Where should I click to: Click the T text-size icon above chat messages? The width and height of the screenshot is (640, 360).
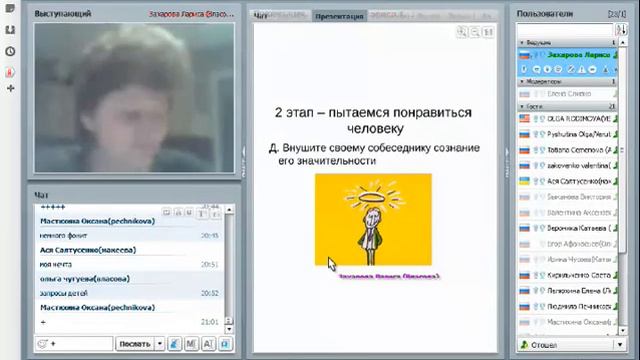point(202,213)
